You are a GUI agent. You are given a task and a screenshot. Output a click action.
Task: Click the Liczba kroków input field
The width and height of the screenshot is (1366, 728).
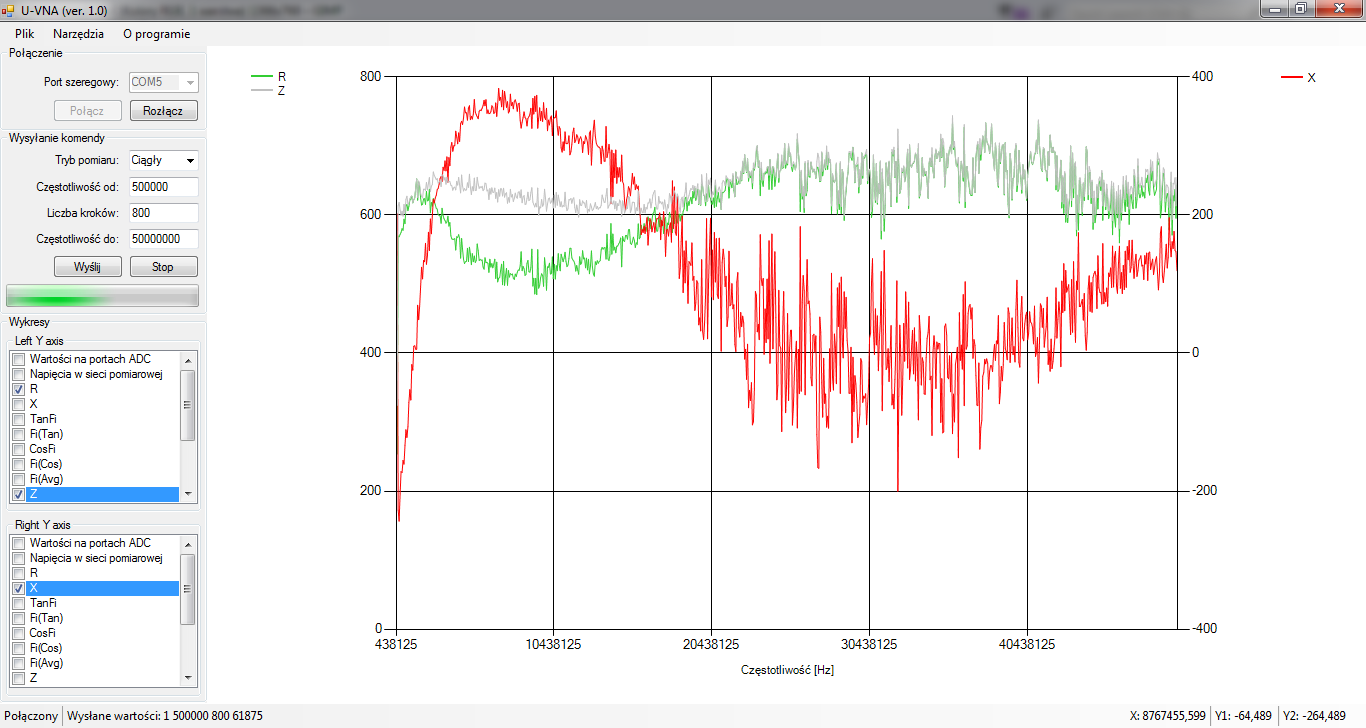pos(163,213)
